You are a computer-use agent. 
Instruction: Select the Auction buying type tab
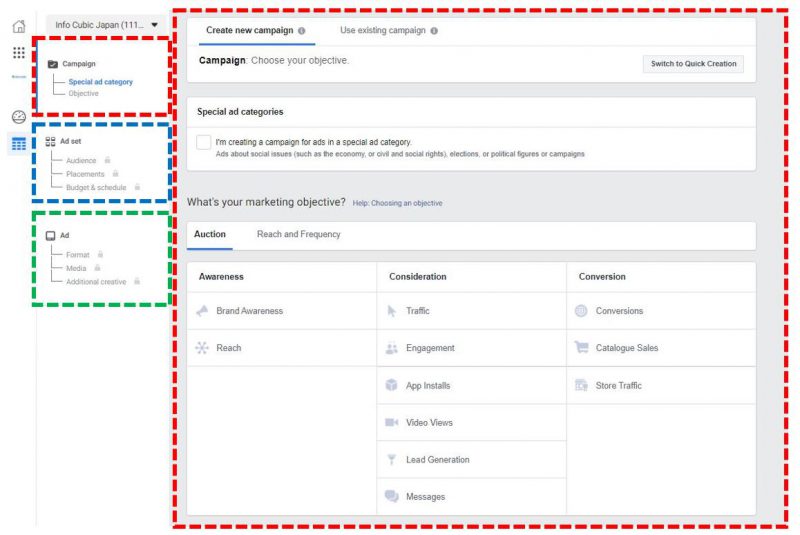coord(210,235)
